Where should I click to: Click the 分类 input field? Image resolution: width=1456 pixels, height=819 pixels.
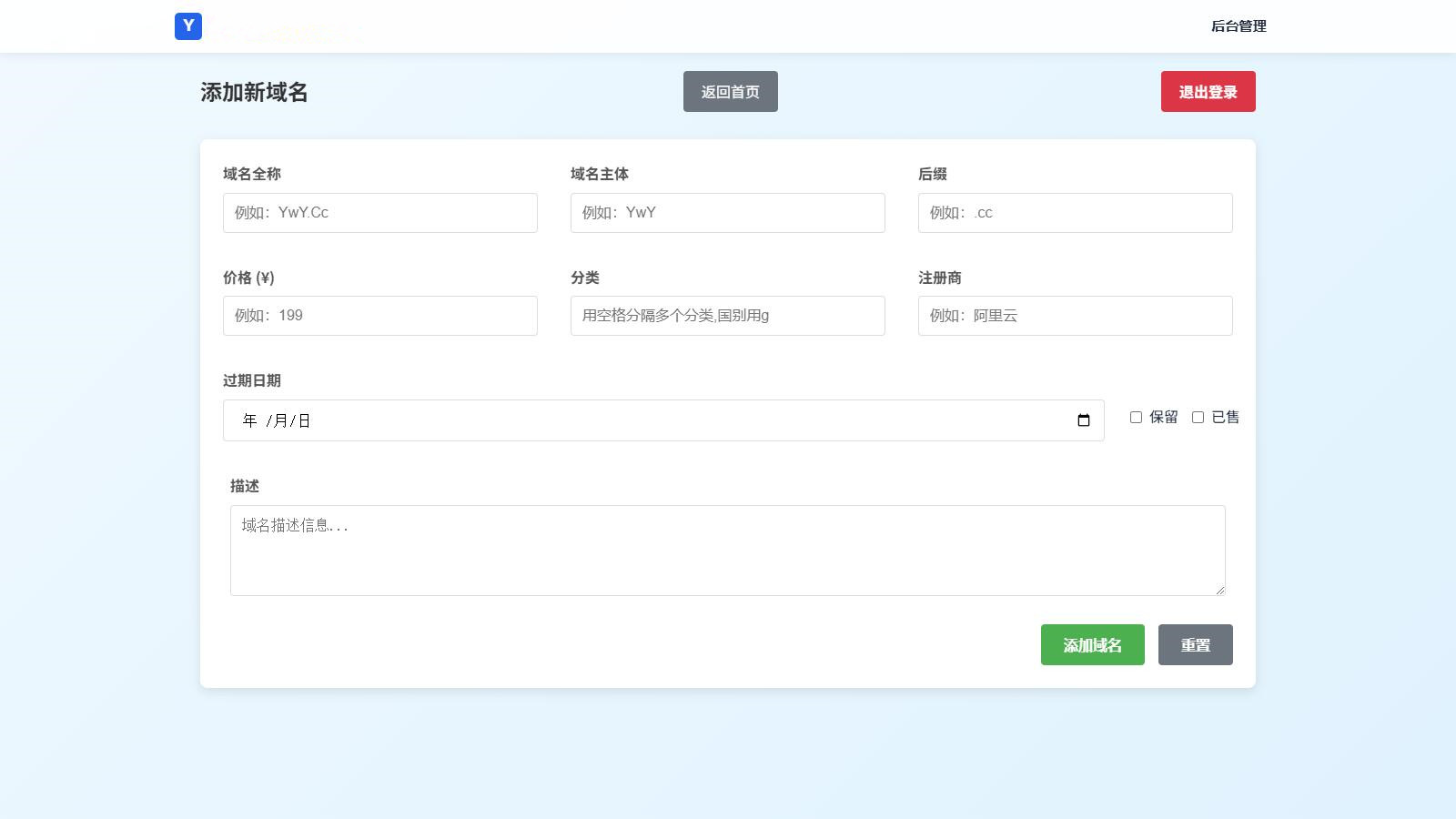[x=727, y=316]
